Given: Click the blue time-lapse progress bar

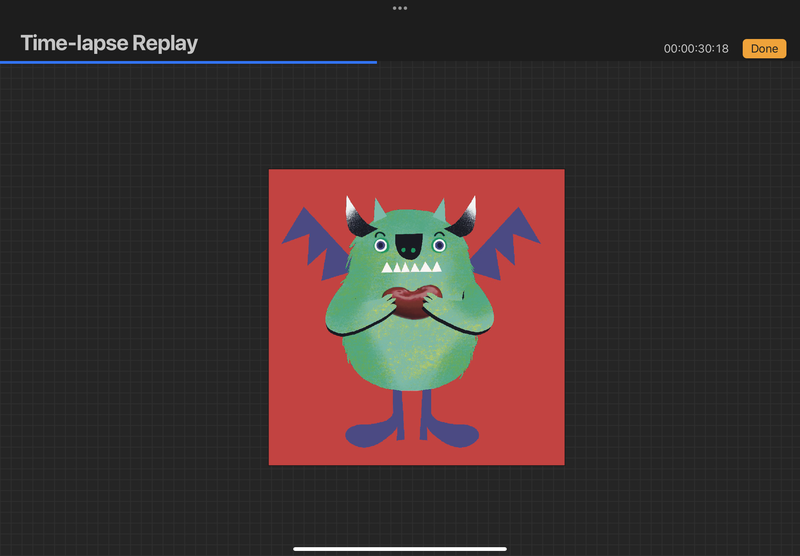Looking at the screenshot, I should [x=188, y=62].
